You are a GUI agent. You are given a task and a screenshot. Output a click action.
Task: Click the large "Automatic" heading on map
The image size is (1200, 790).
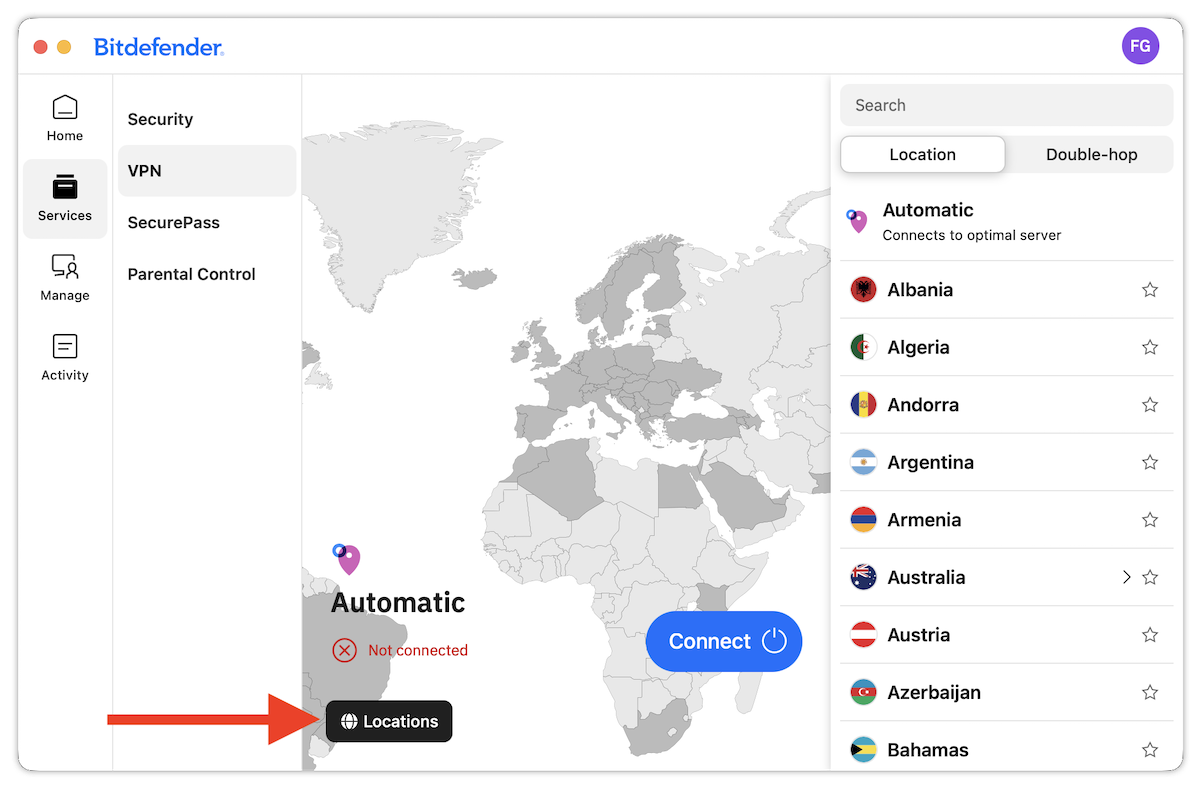398,602
